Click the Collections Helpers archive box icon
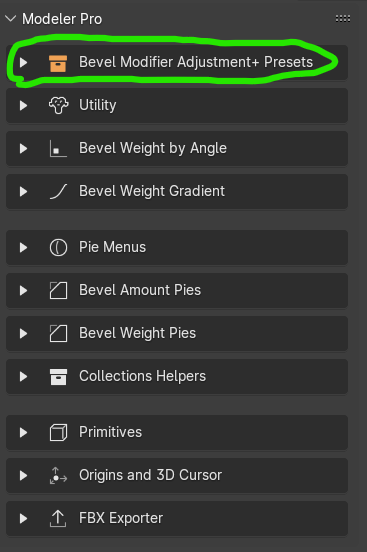The image size is (367, 552). [x=58, y=376]
